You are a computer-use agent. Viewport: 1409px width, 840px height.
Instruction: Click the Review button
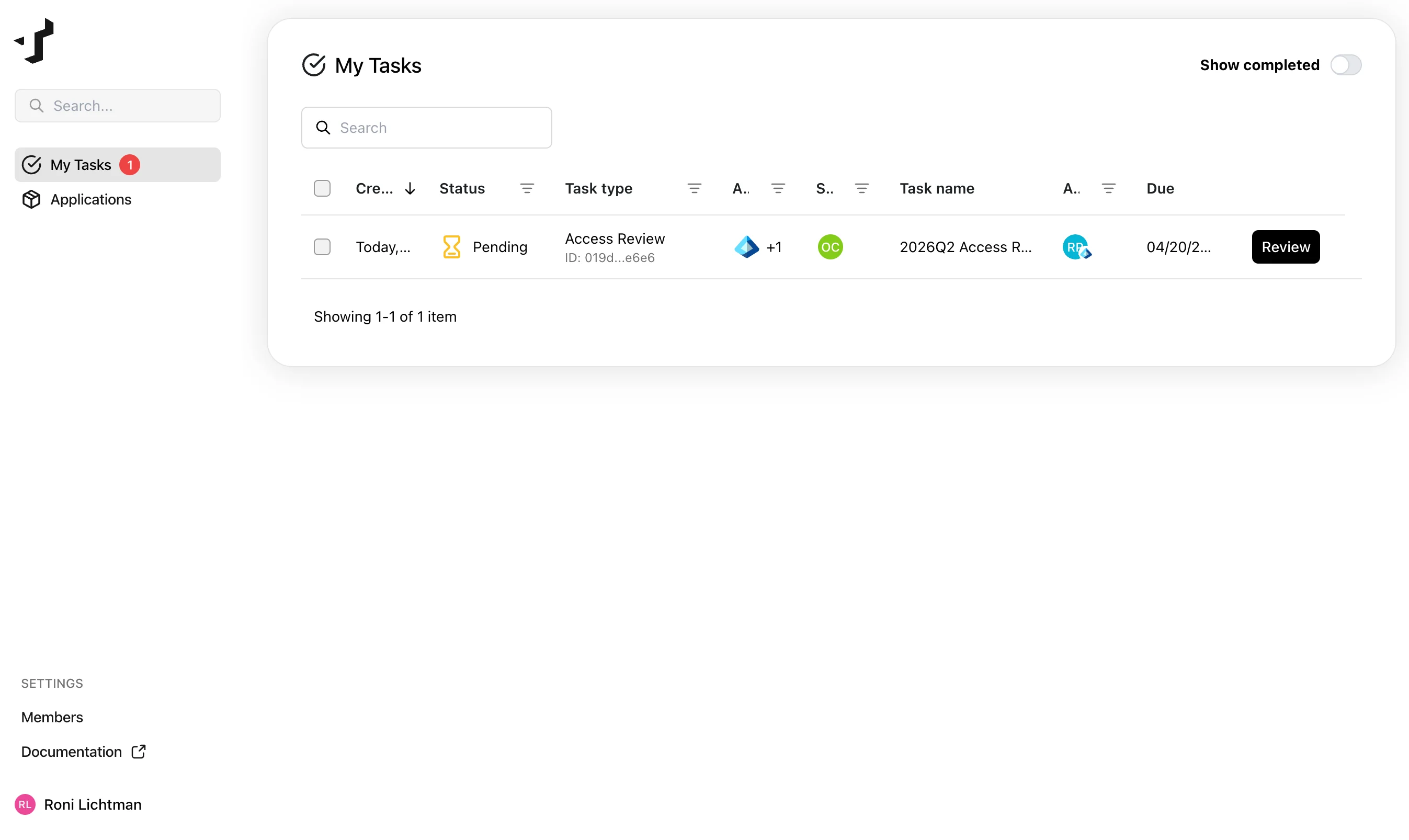click(1286, 247)
